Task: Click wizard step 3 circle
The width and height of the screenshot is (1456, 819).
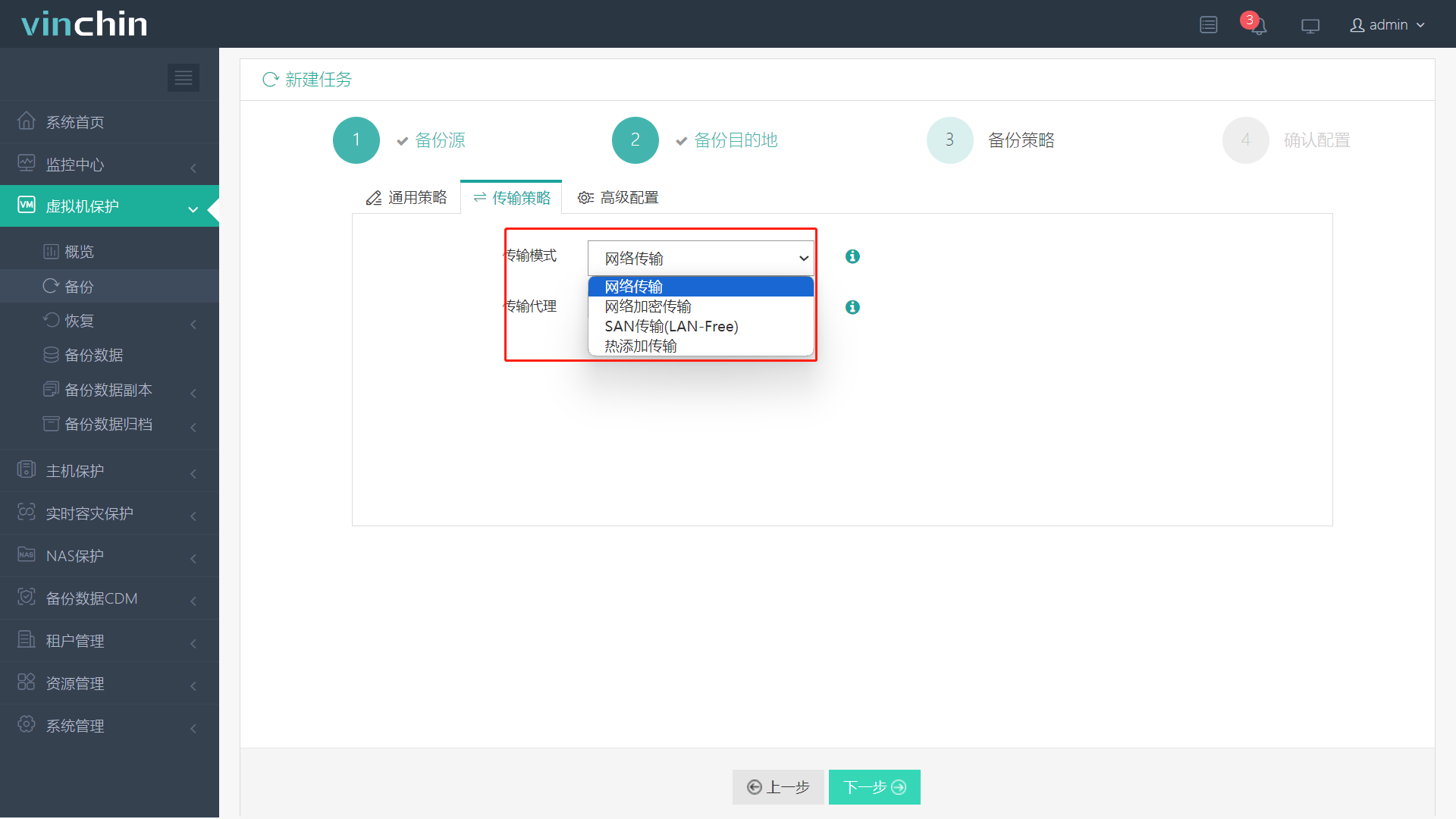Action: [950, 140]
